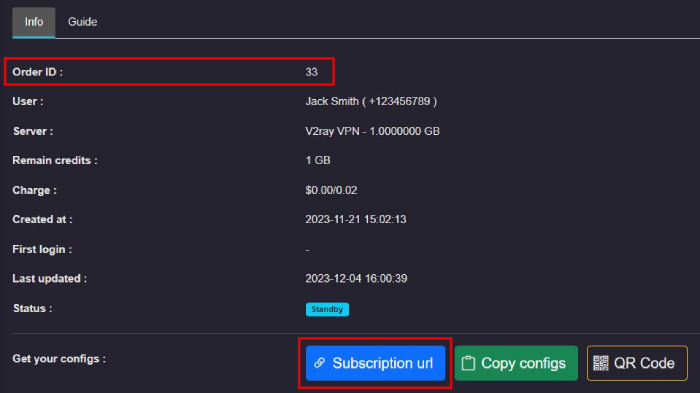Click the Order ID label
The image size is (700, 393).
tap(38, 72)
